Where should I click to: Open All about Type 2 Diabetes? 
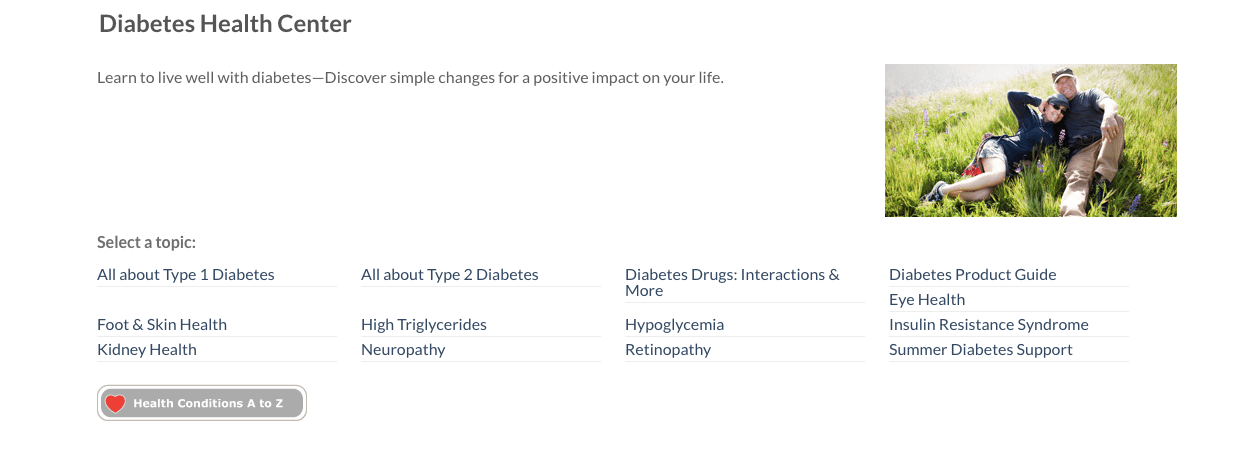tap(450, 274)
